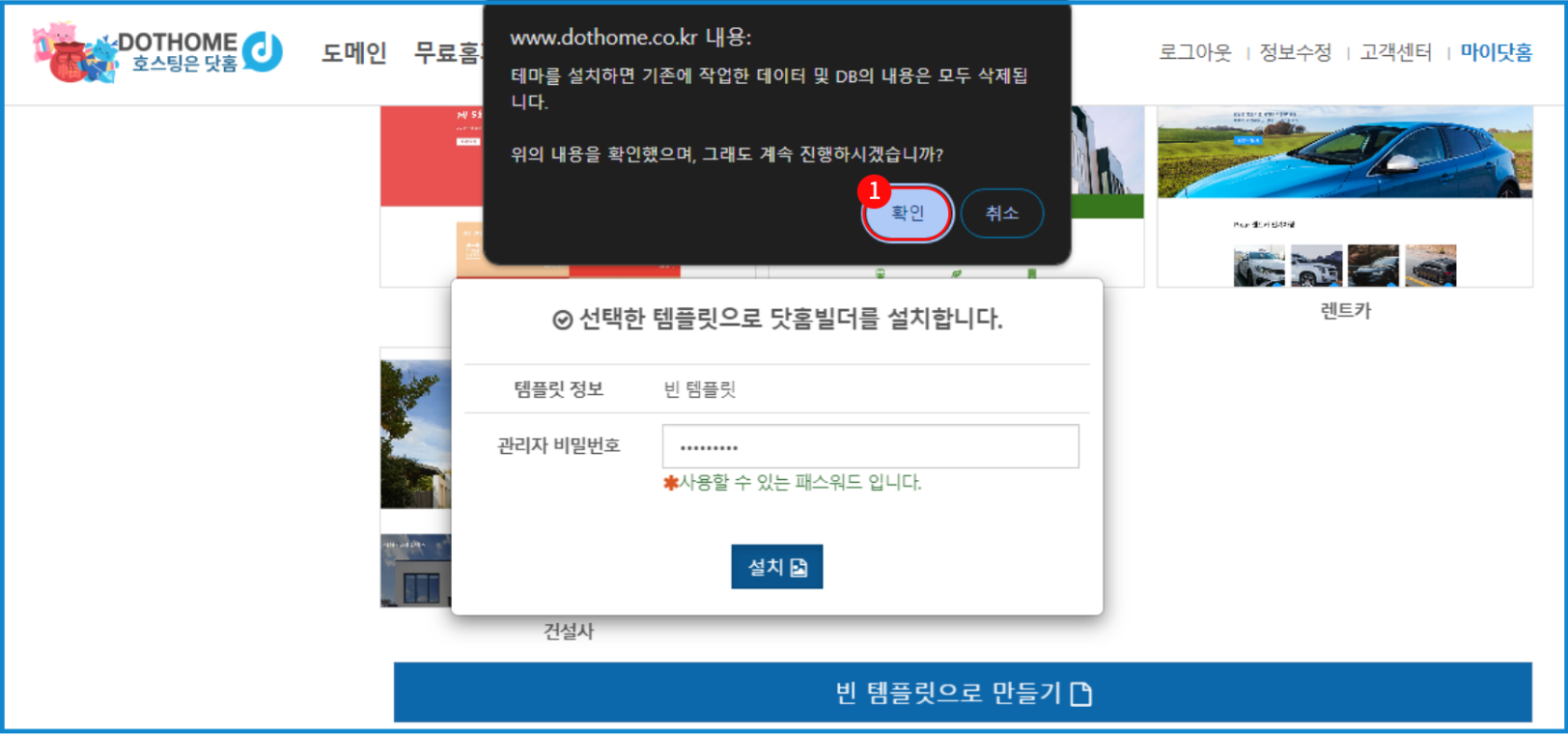Cancel the alert with the 취소 button
Viewport: 1568px width, 735px height.
(x=1001, y=213)
